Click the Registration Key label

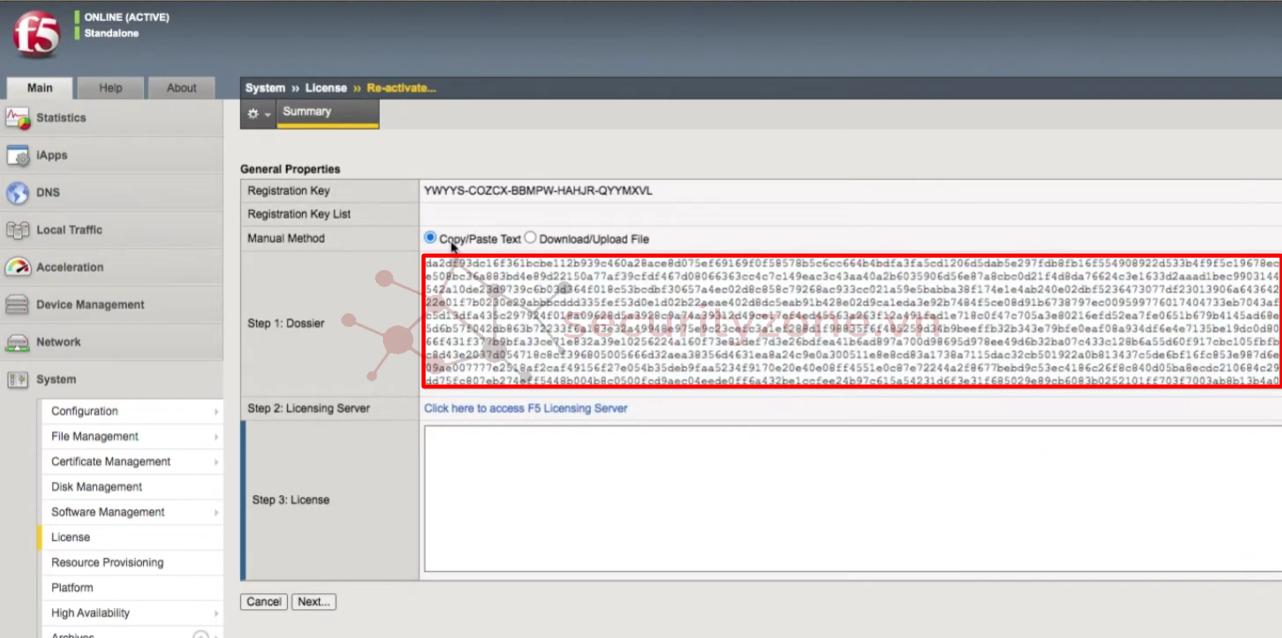(289, 191)
